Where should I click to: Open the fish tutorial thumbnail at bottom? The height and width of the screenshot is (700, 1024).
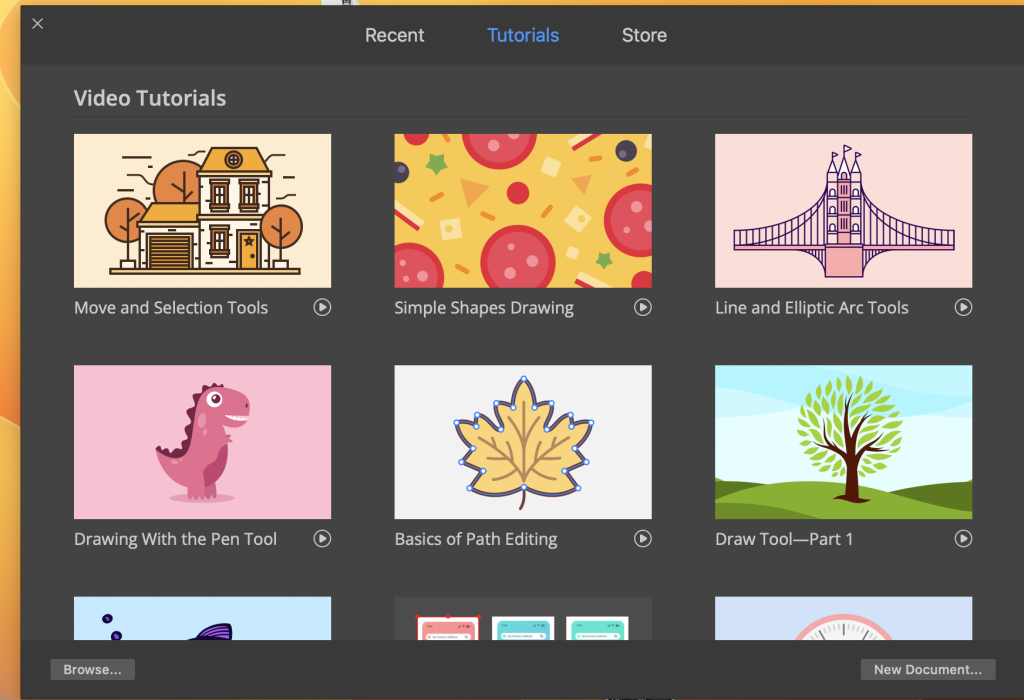tap(202, 618)
